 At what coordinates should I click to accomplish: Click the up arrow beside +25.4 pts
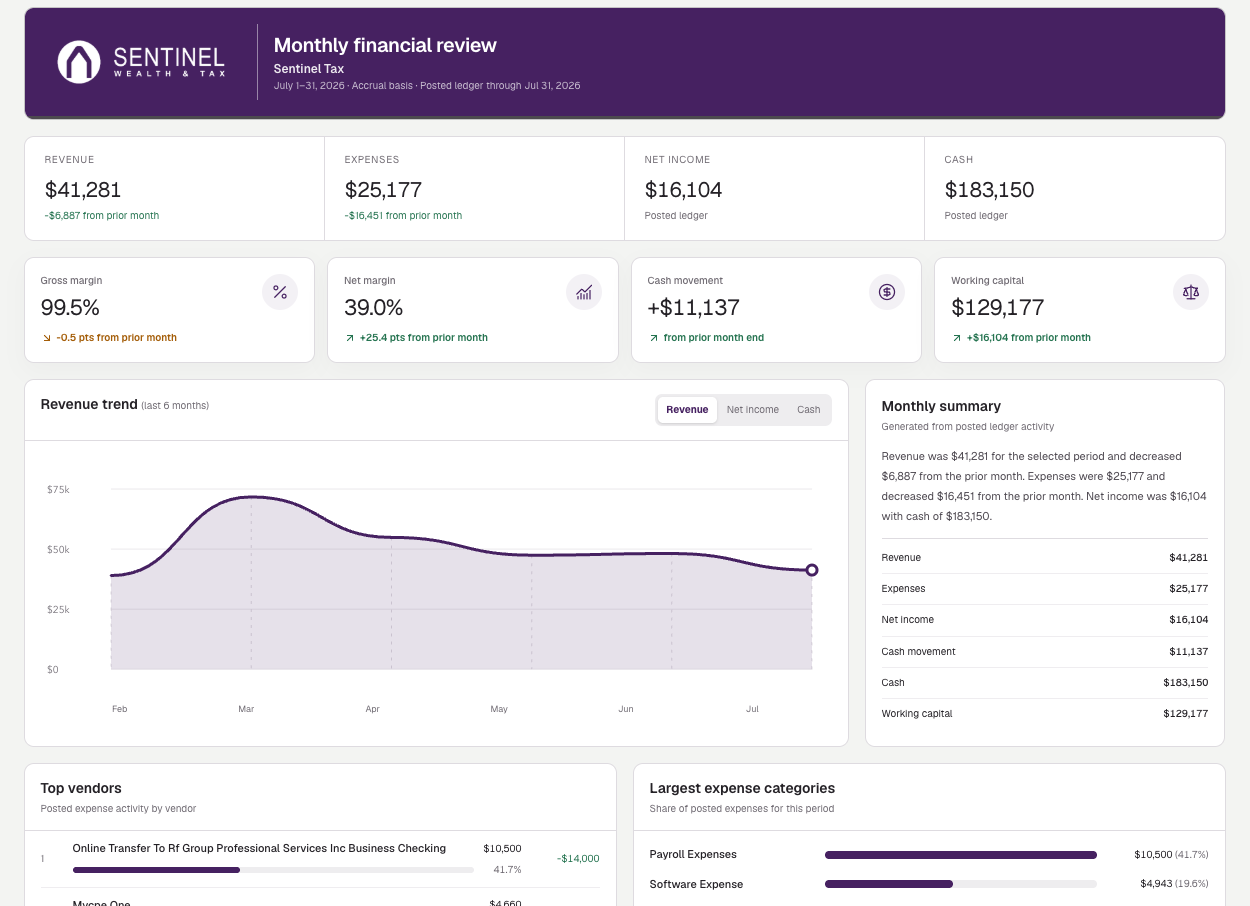pyautogui.click(x=350, y=338)
